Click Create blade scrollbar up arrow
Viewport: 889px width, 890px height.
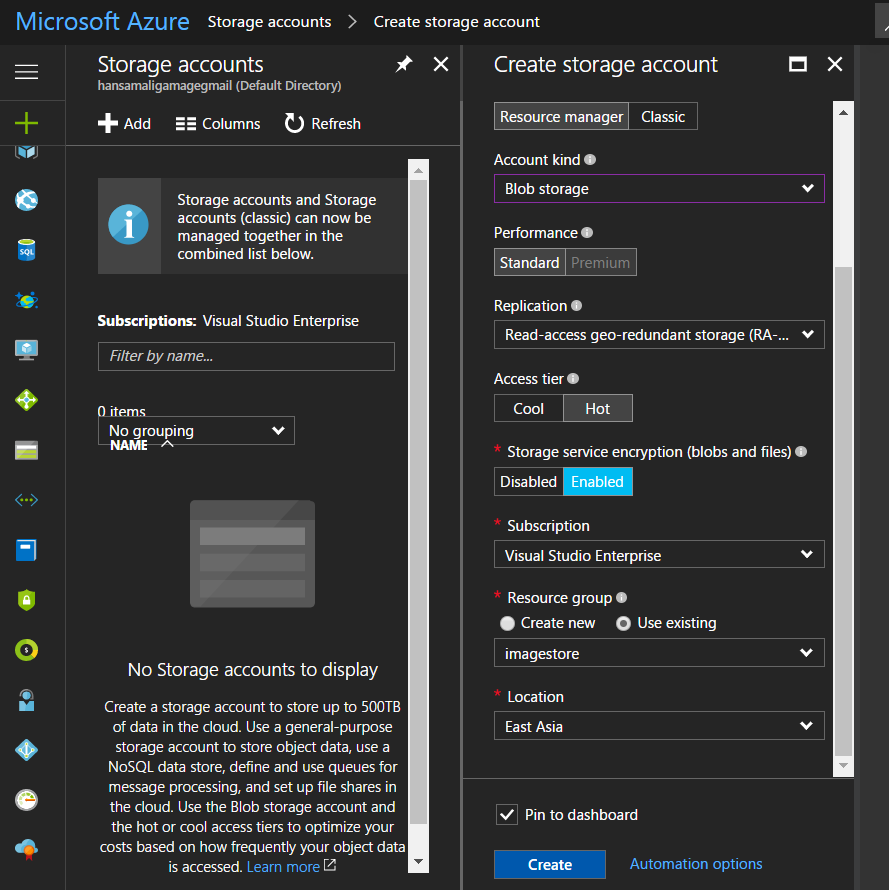tap(844, 112)
